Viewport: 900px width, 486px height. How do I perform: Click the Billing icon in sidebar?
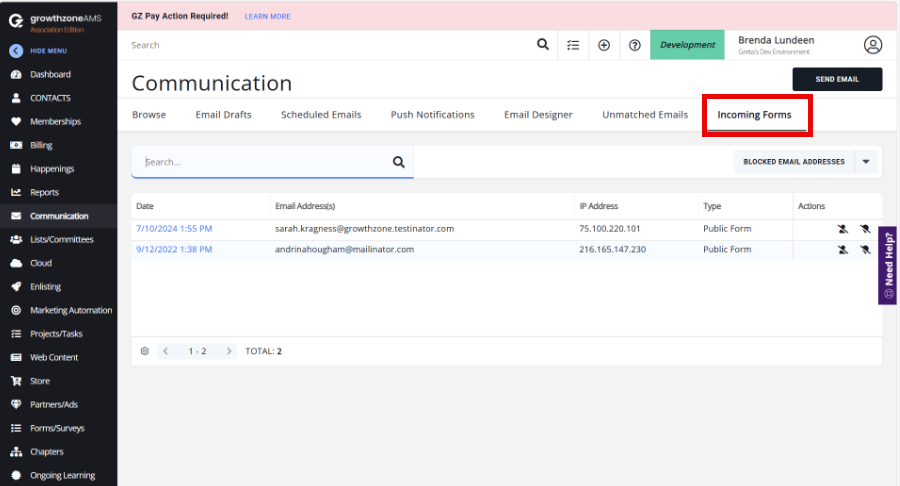coord(16,145)
